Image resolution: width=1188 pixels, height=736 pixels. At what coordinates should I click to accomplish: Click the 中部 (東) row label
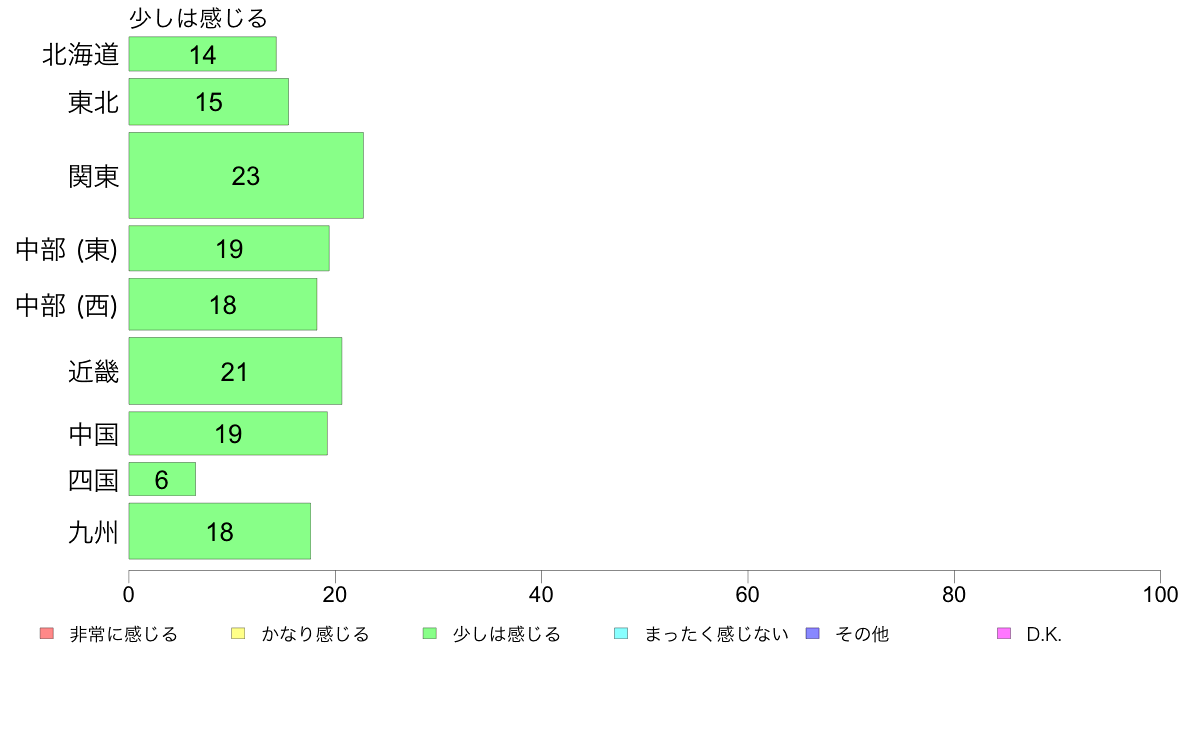(x=67, y=249)
